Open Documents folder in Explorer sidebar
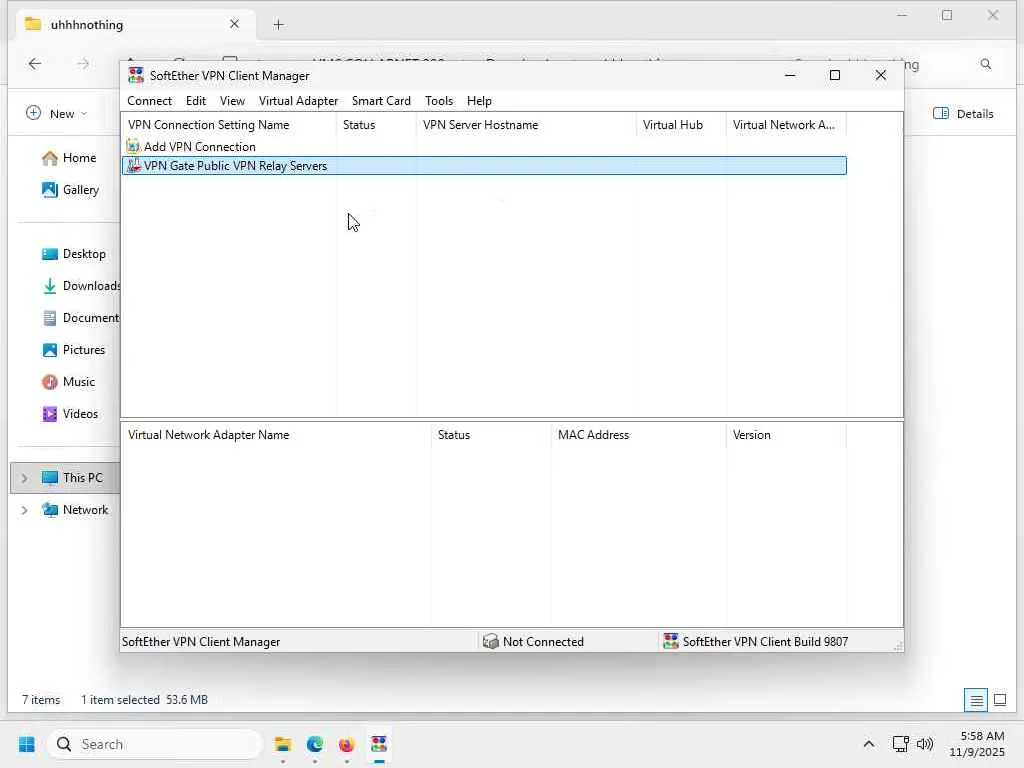 click(80, 318)
